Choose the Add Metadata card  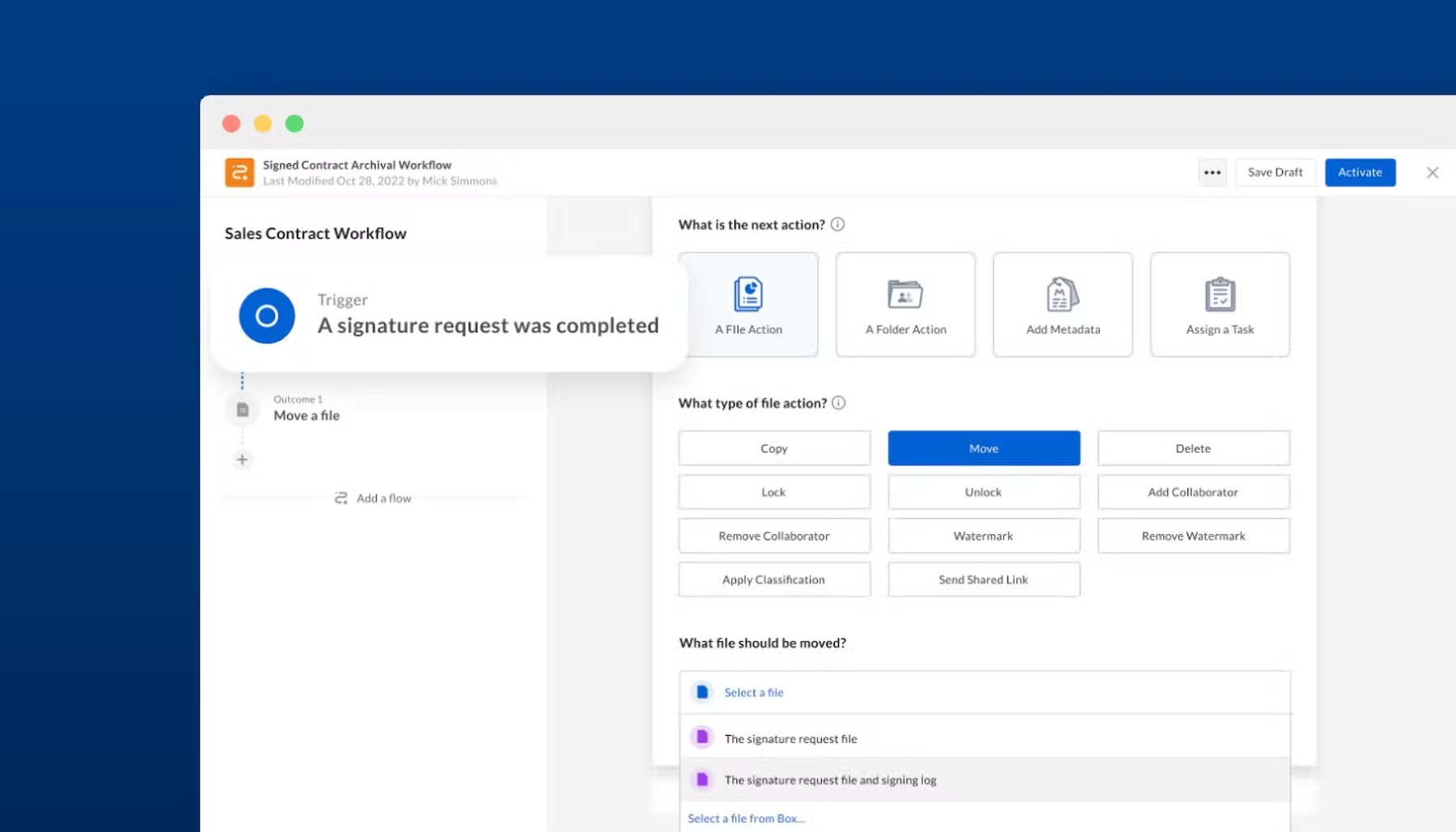click(1063, 304)
